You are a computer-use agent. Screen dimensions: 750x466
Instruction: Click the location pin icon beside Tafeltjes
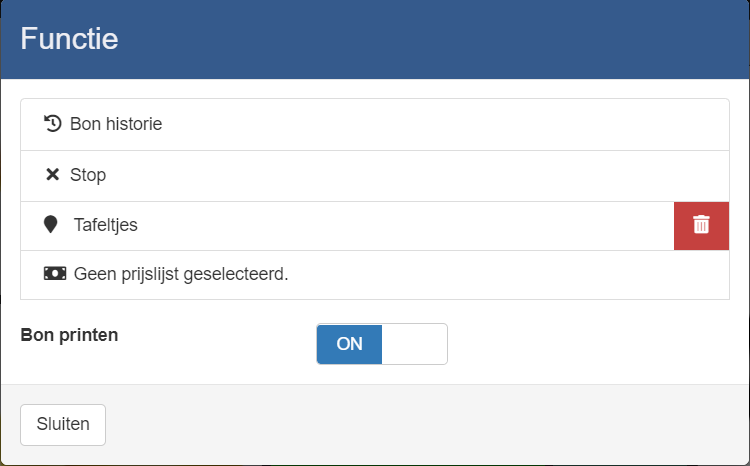click(51, 225)
